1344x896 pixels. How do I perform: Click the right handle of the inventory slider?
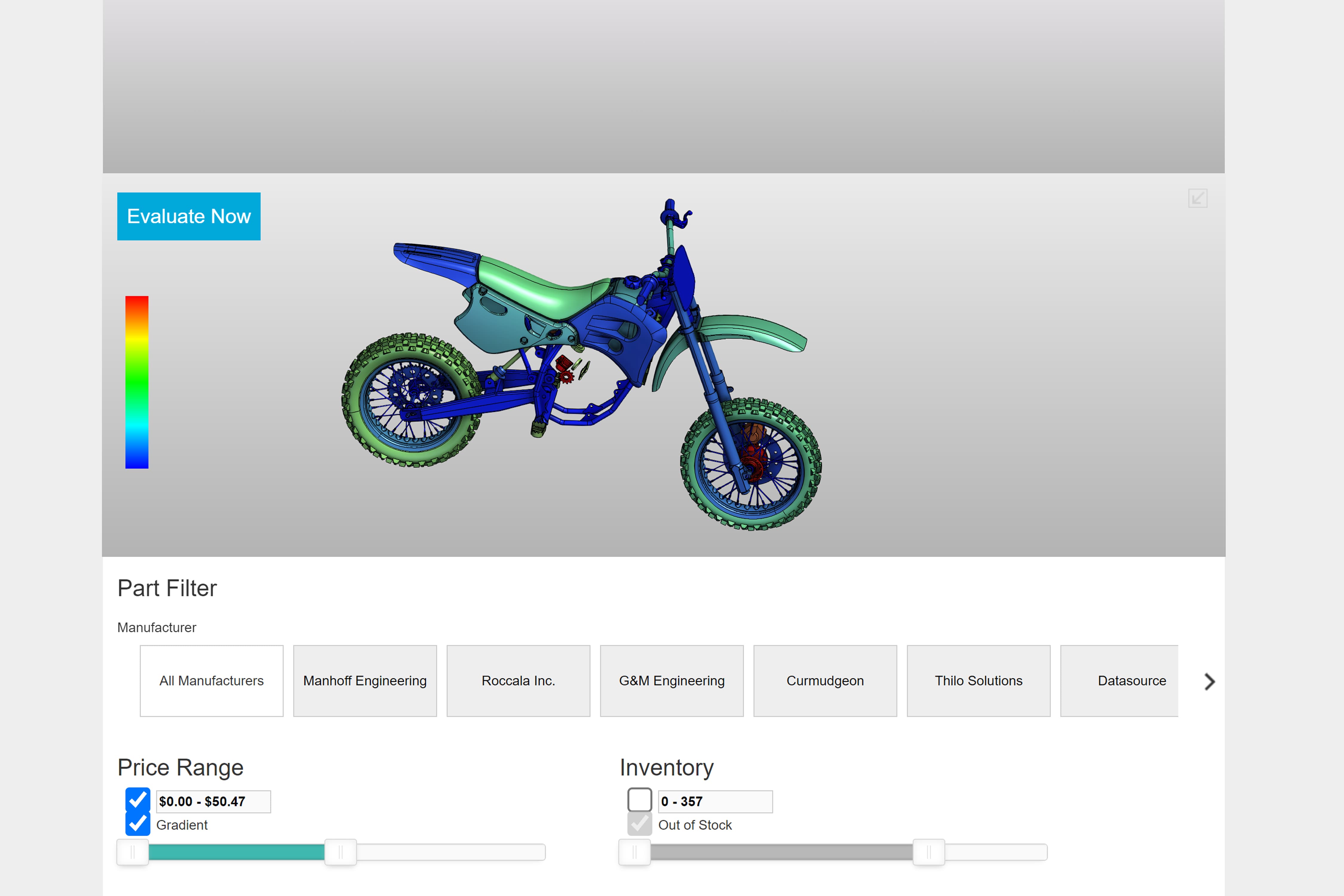point(929,852)
